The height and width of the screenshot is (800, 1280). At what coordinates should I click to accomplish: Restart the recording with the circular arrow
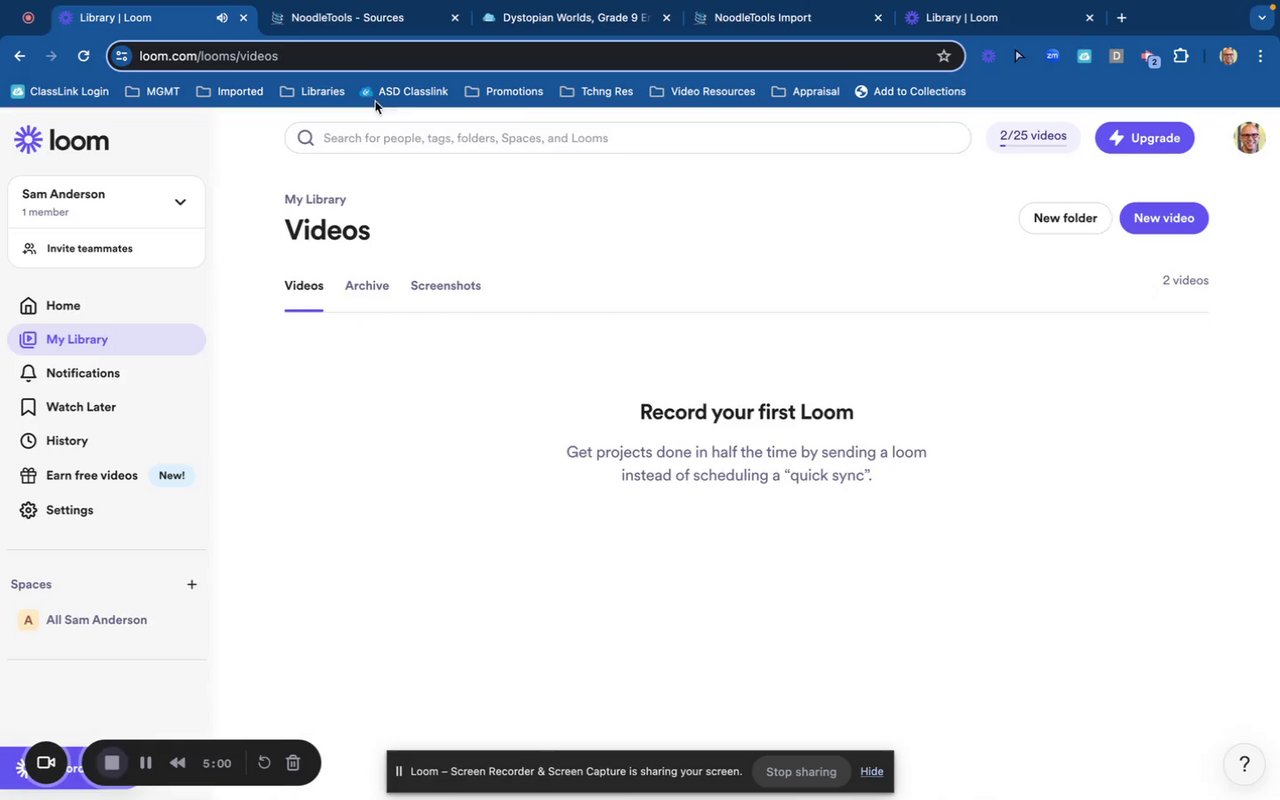[x=264, y=763]
